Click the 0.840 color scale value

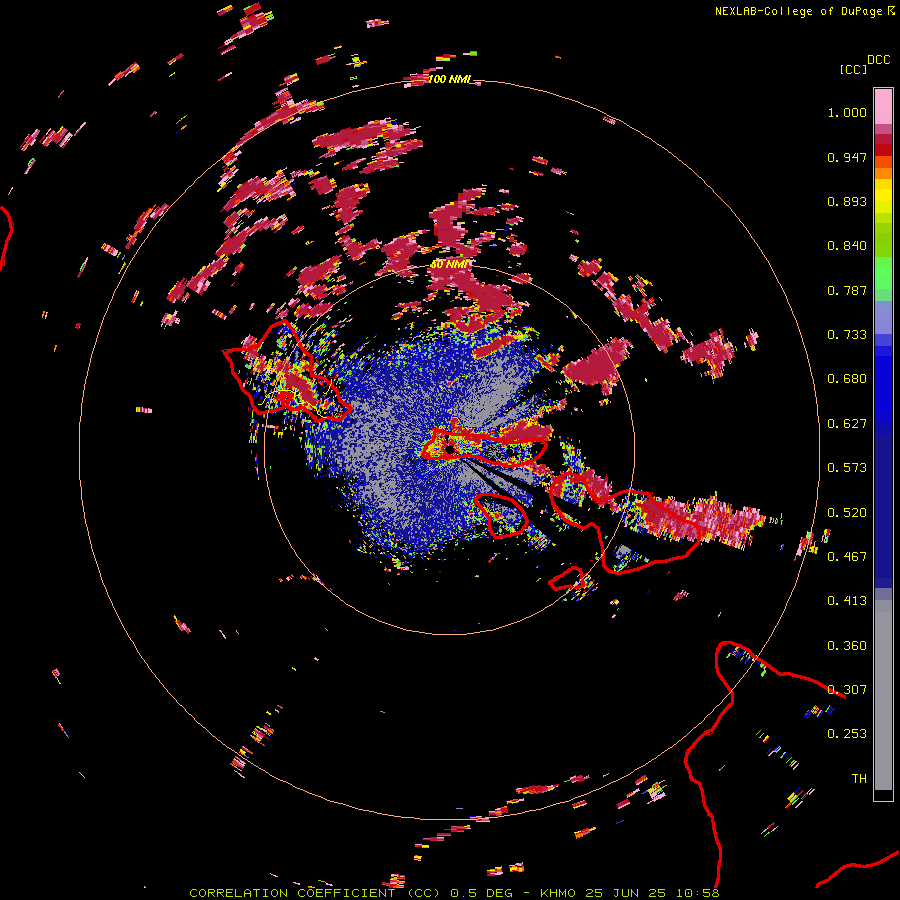847,246
